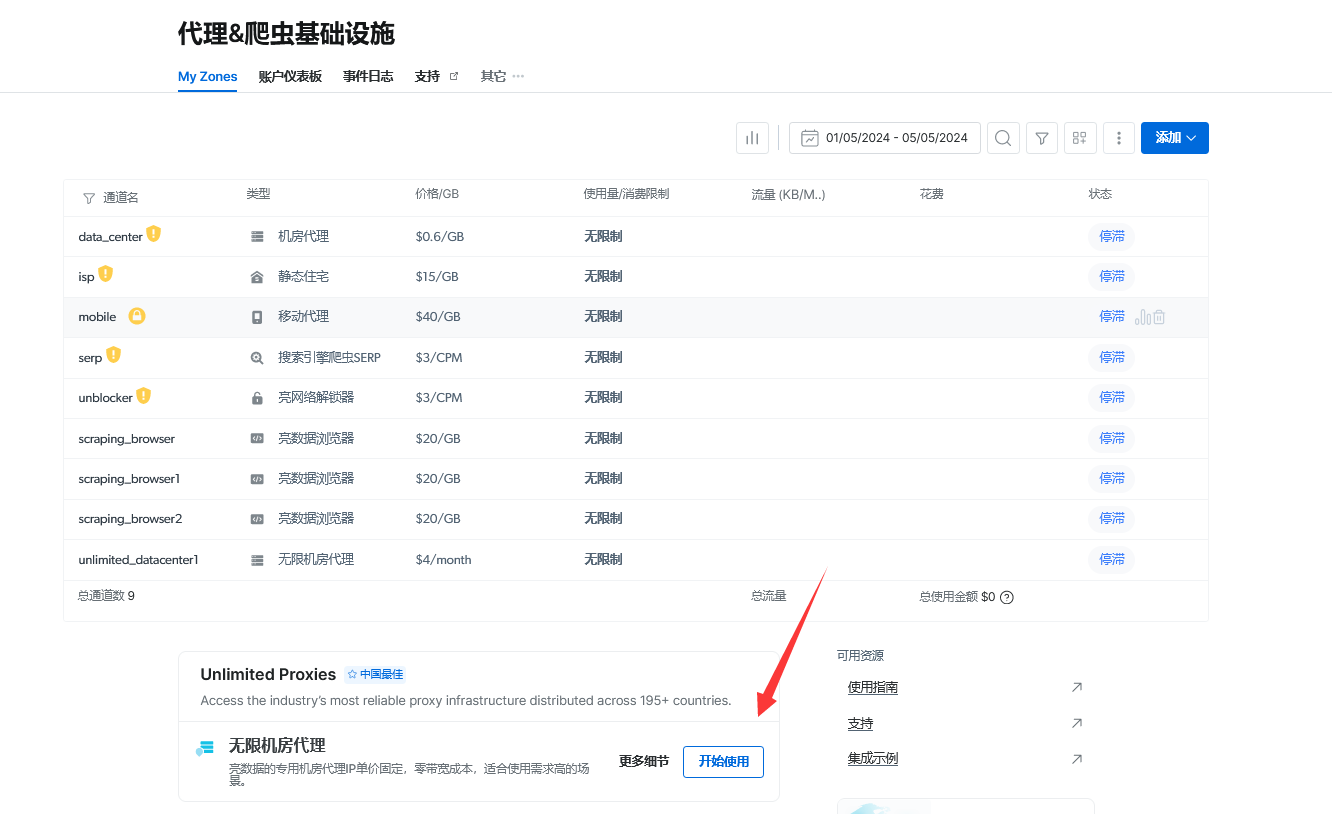The width and height of the screenshot is (1332, 814).
Task: Click the warning shield beside data_center
Action: point(153,234)
